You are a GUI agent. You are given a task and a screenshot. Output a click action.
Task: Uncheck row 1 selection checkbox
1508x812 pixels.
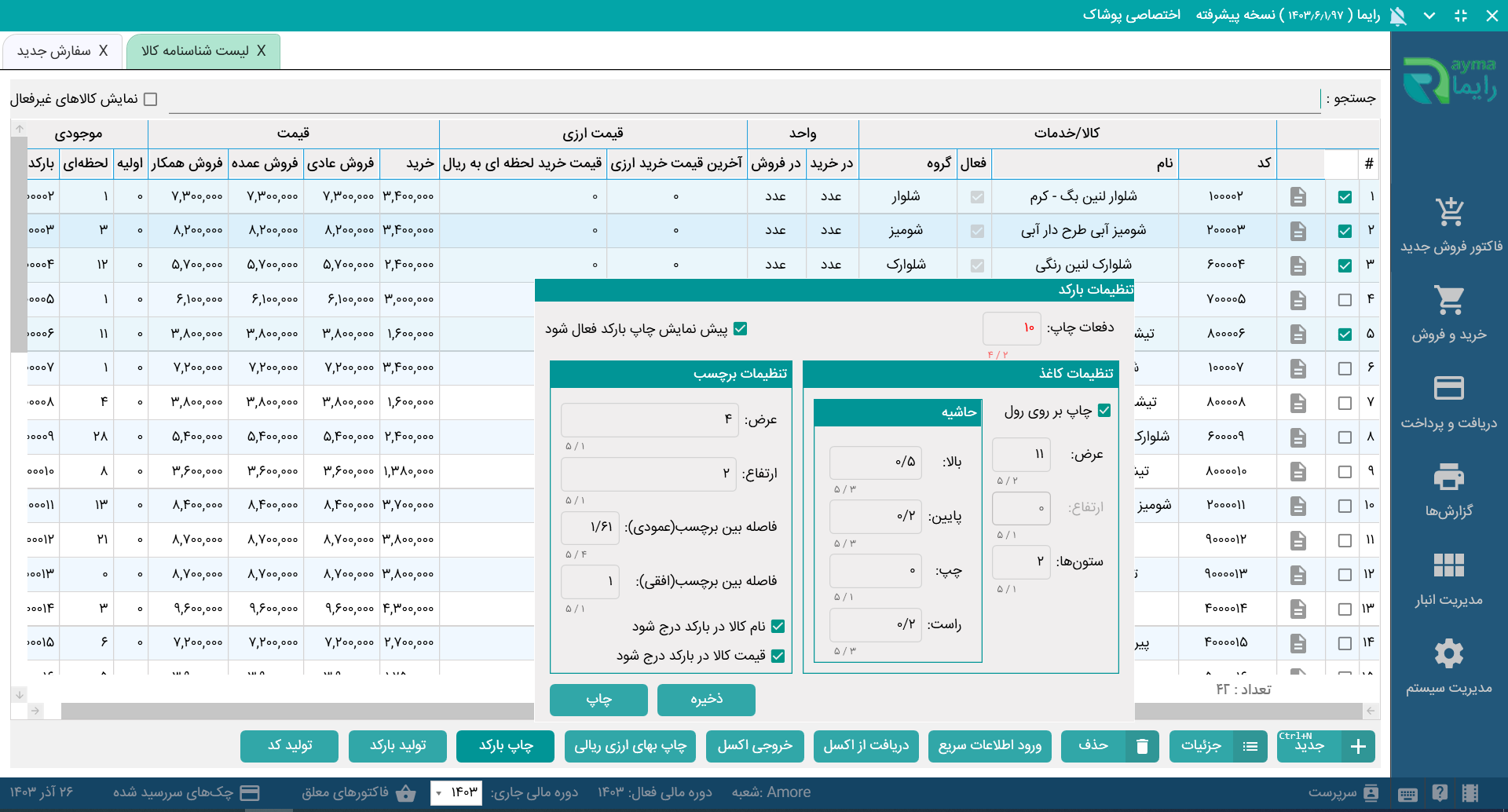click(1345, 197)
